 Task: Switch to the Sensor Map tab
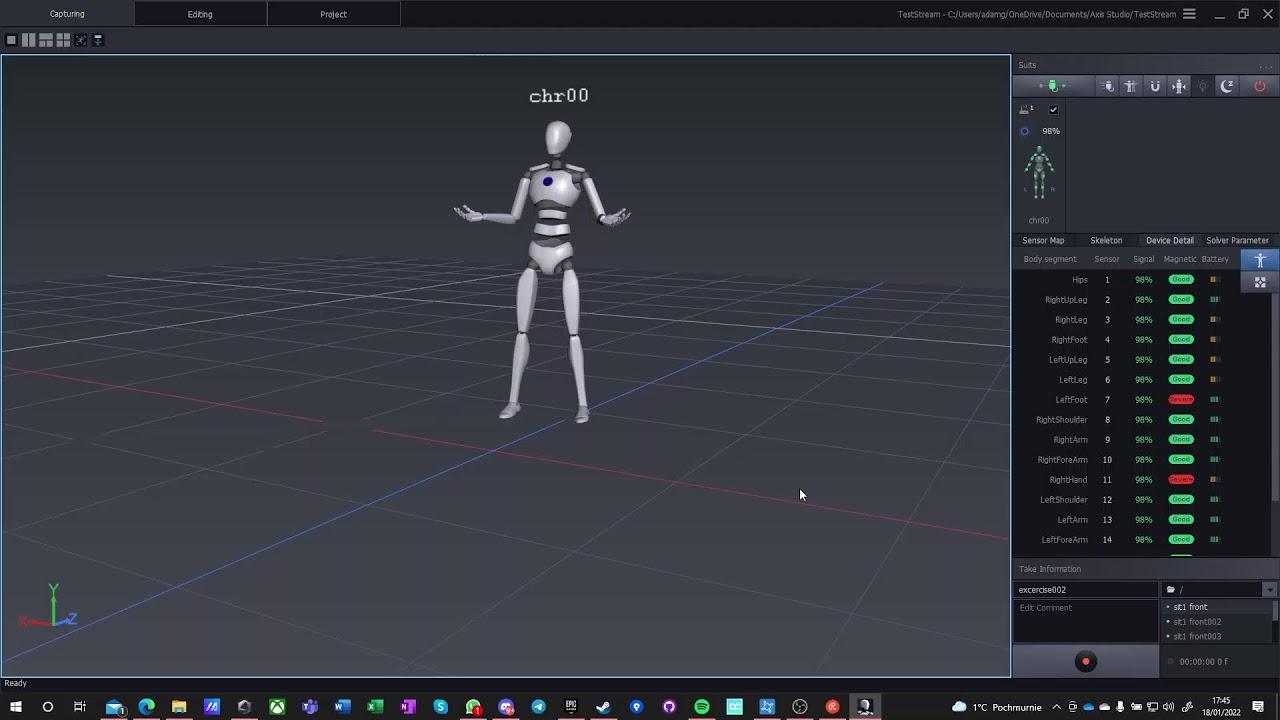[1043, 241]
